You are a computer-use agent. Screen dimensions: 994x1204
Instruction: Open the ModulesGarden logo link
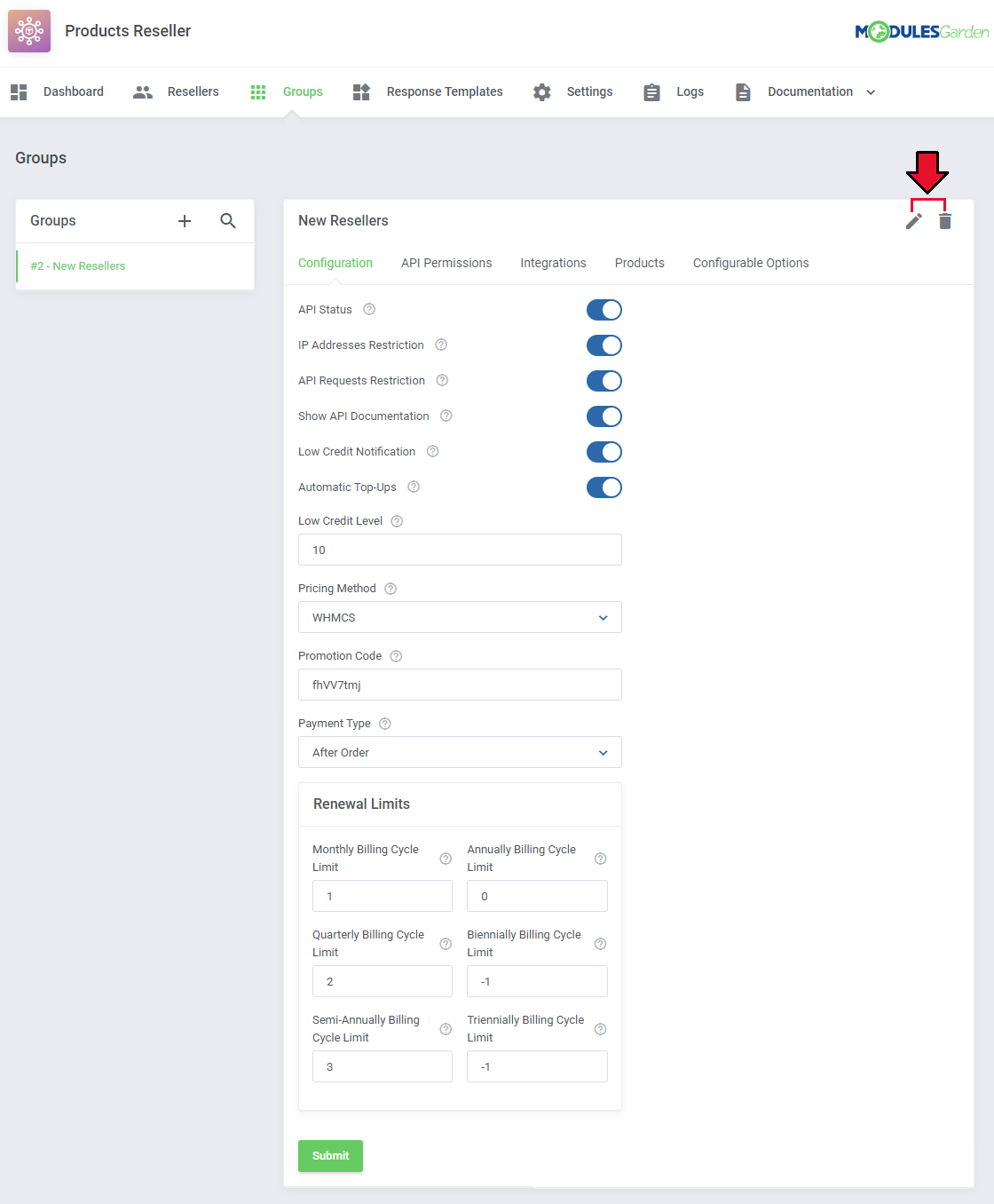coord(921,32)
